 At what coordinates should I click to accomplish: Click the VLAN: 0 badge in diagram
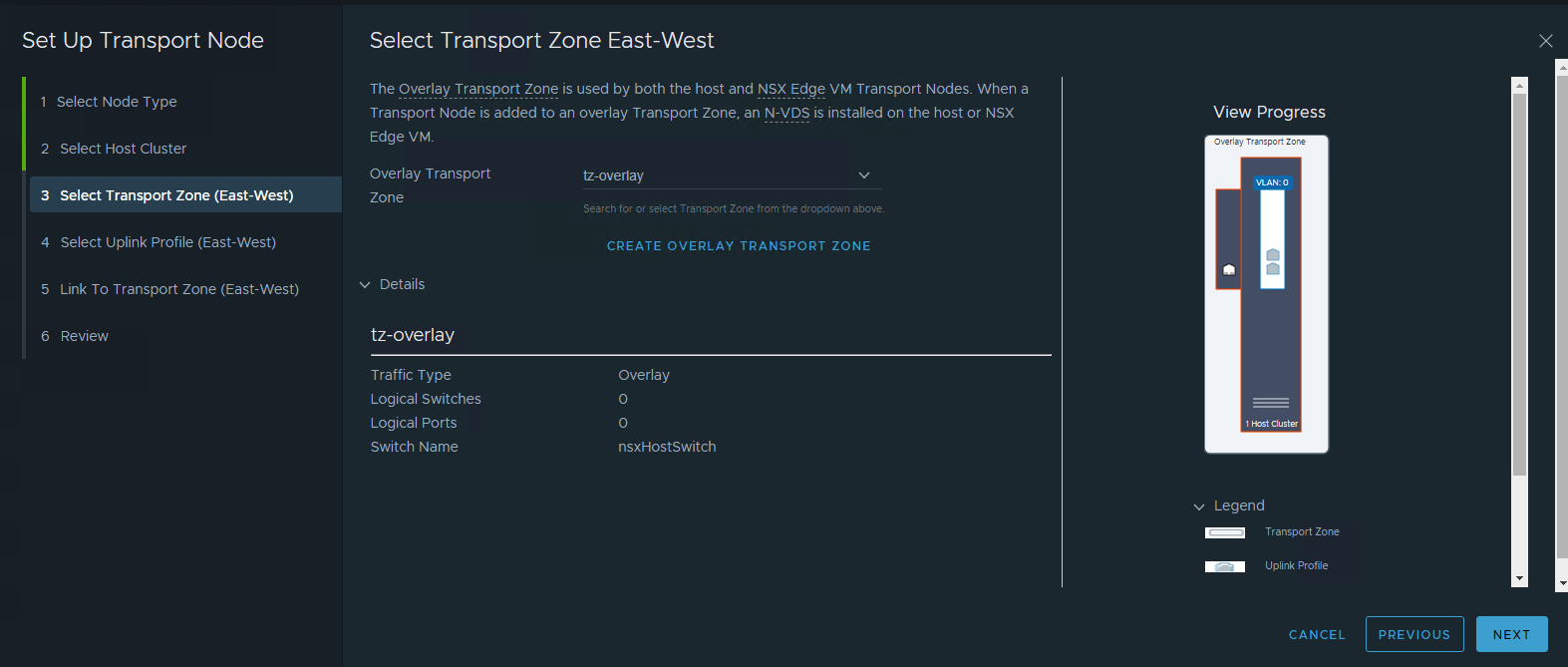pyautogui.click(x=1272, y=182)
